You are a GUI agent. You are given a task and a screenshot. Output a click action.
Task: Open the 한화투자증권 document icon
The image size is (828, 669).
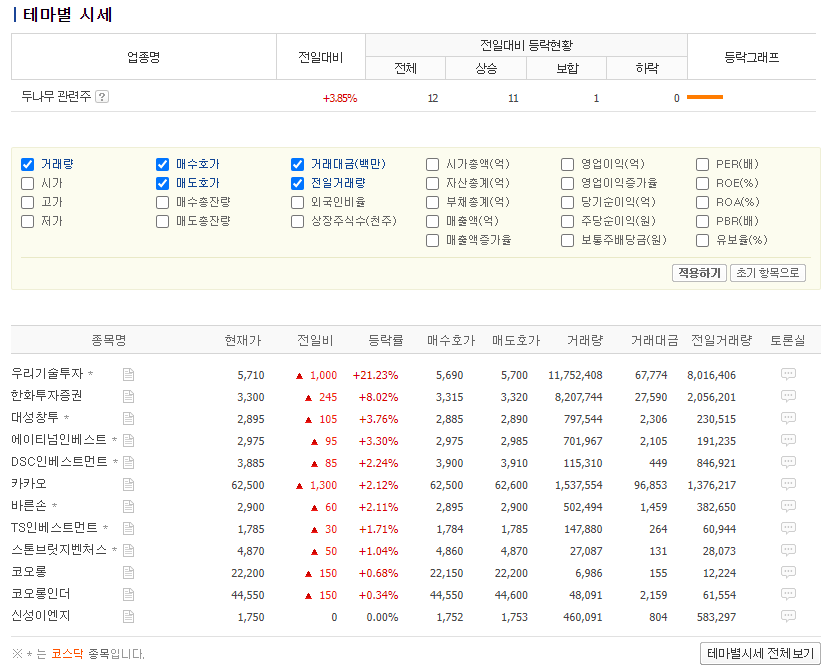pos(128,397)
